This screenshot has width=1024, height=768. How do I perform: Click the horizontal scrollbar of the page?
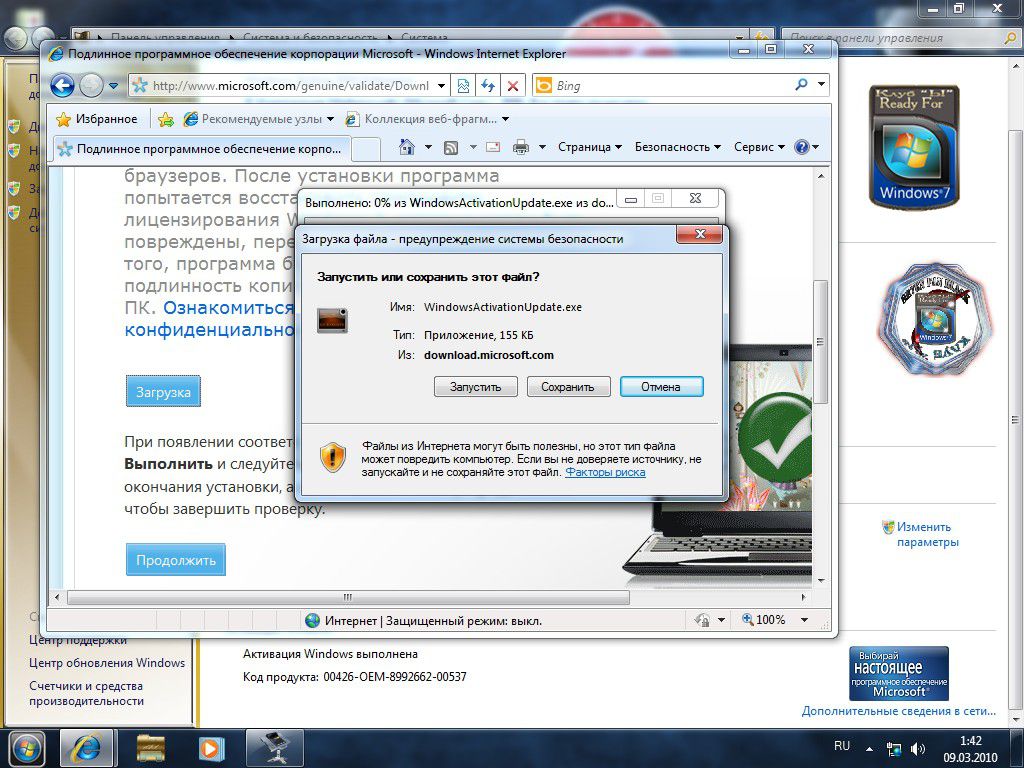[x=348, y=597]
